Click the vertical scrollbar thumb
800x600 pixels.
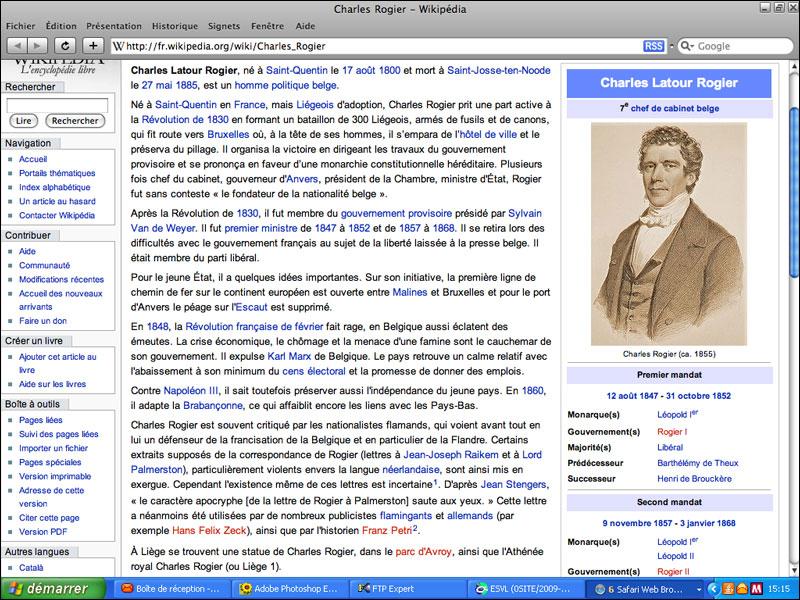tap(794, 193)
